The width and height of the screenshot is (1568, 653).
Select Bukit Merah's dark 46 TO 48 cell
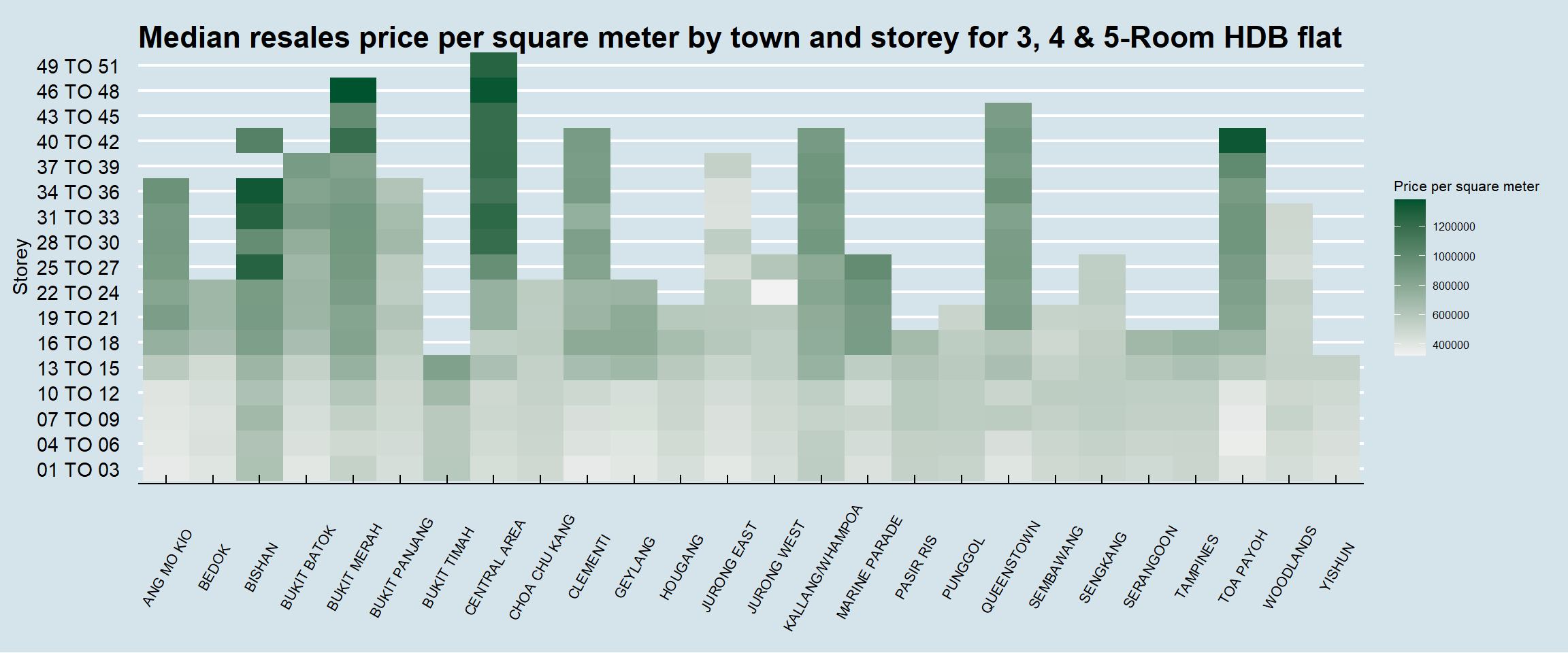pyautogui.click(x=353, y=90)
